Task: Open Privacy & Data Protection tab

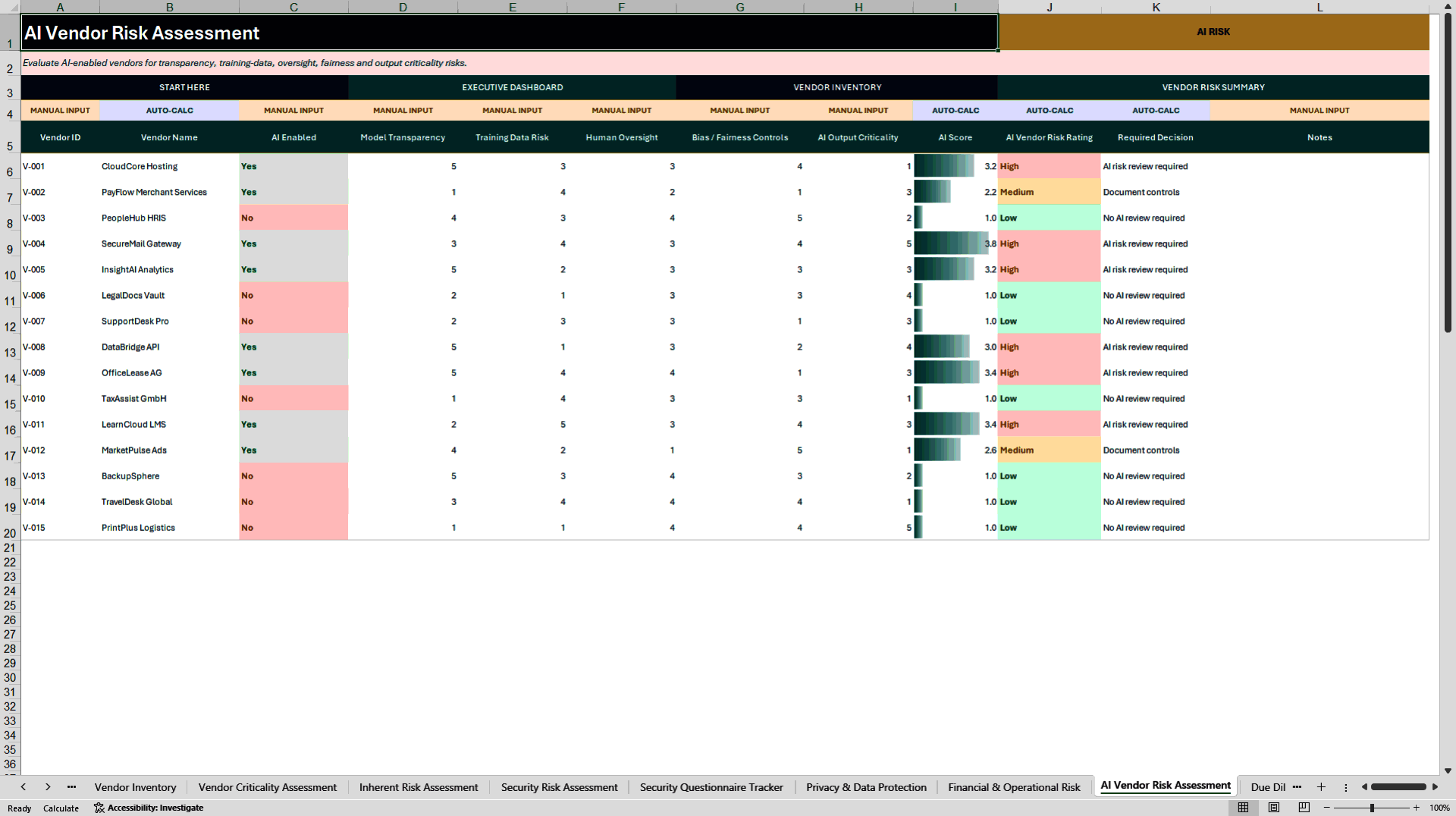Action: pyautogui.click(x=866, y=787)
